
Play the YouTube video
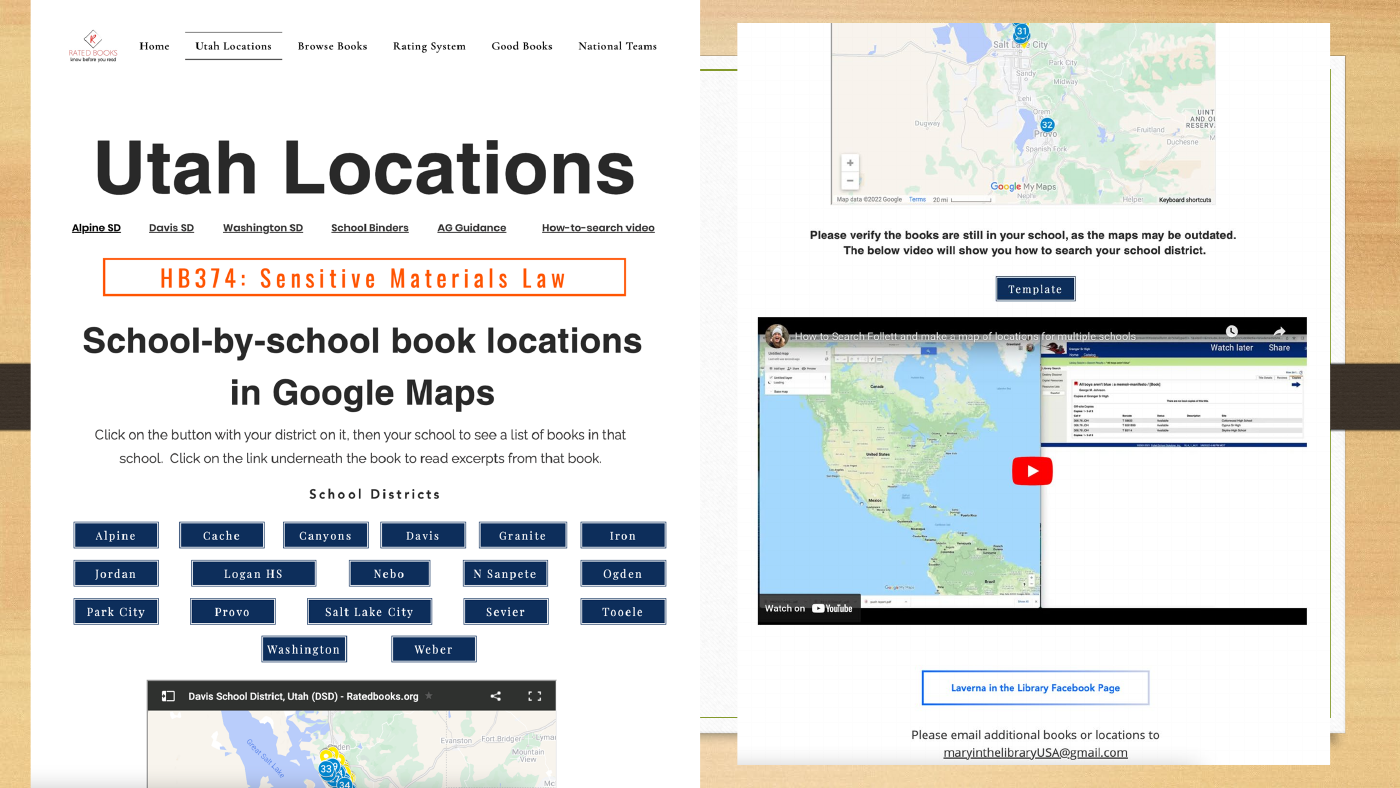pos(1032,471)
